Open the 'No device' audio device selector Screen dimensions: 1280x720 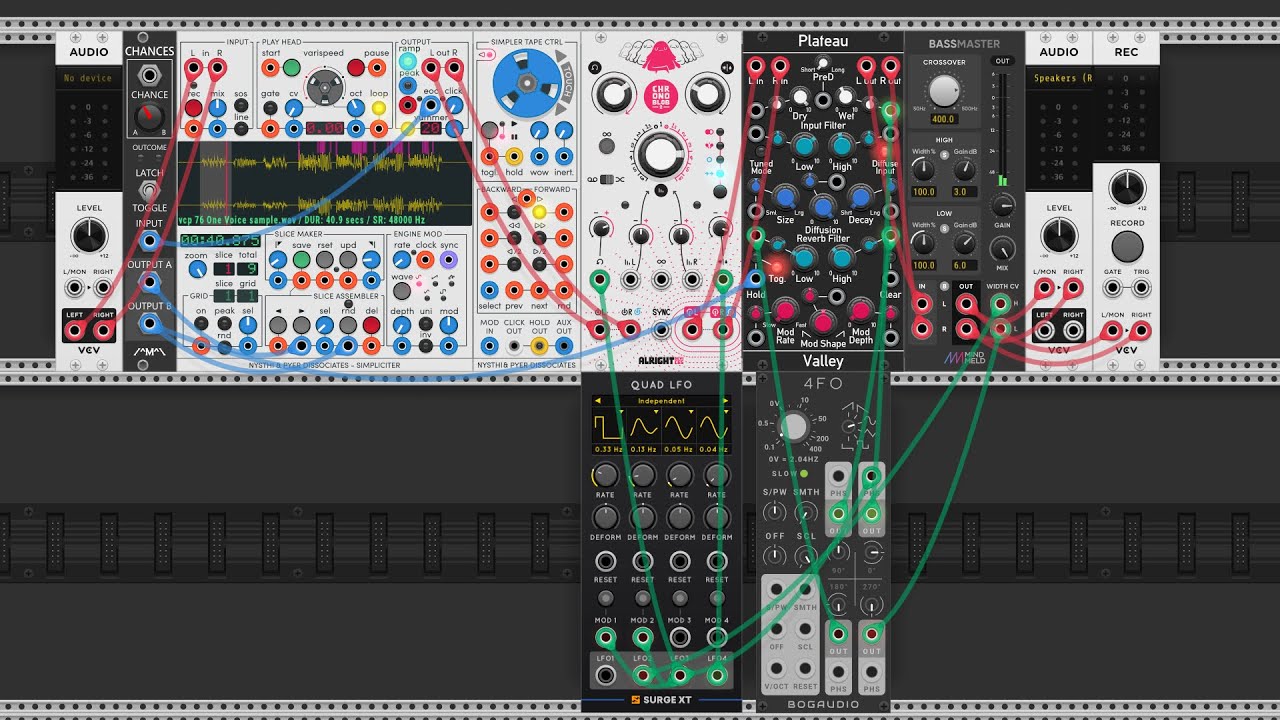coord(88,78)
